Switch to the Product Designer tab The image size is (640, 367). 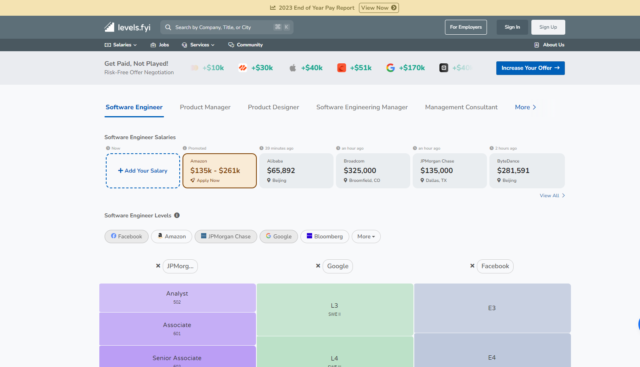pos(273,107)
